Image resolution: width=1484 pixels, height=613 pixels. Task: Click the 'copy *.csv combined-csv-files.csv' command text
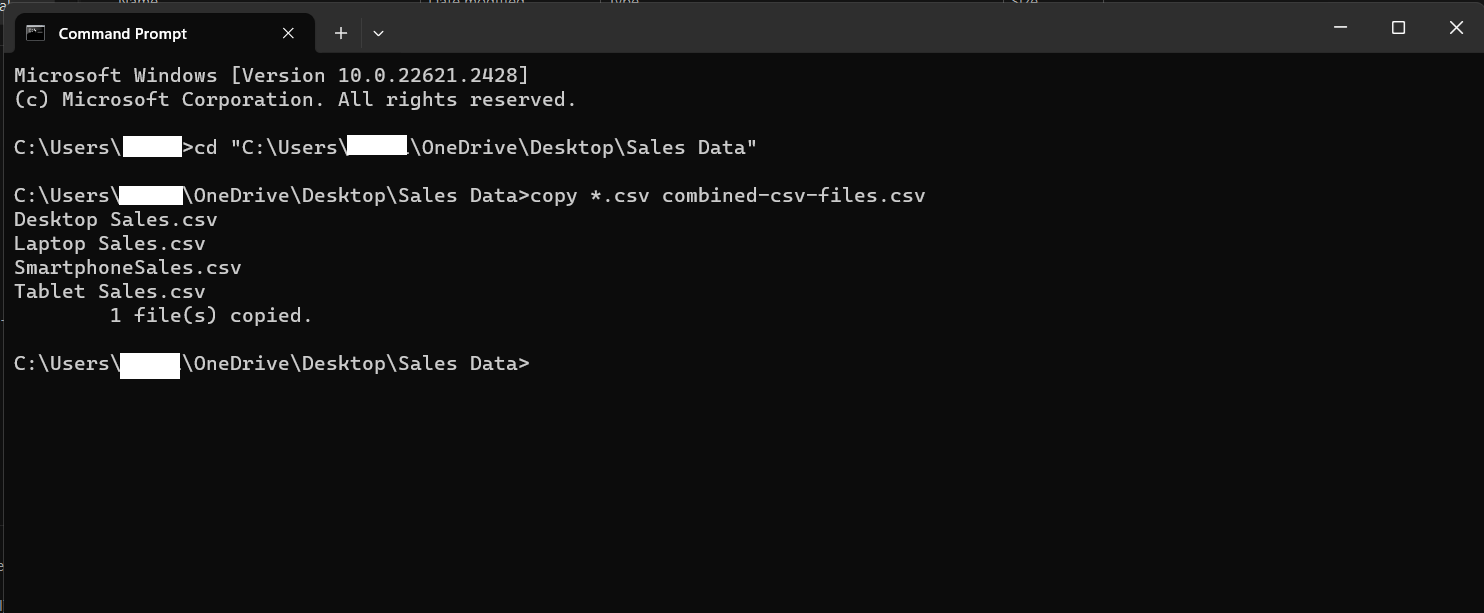[728, 195]
